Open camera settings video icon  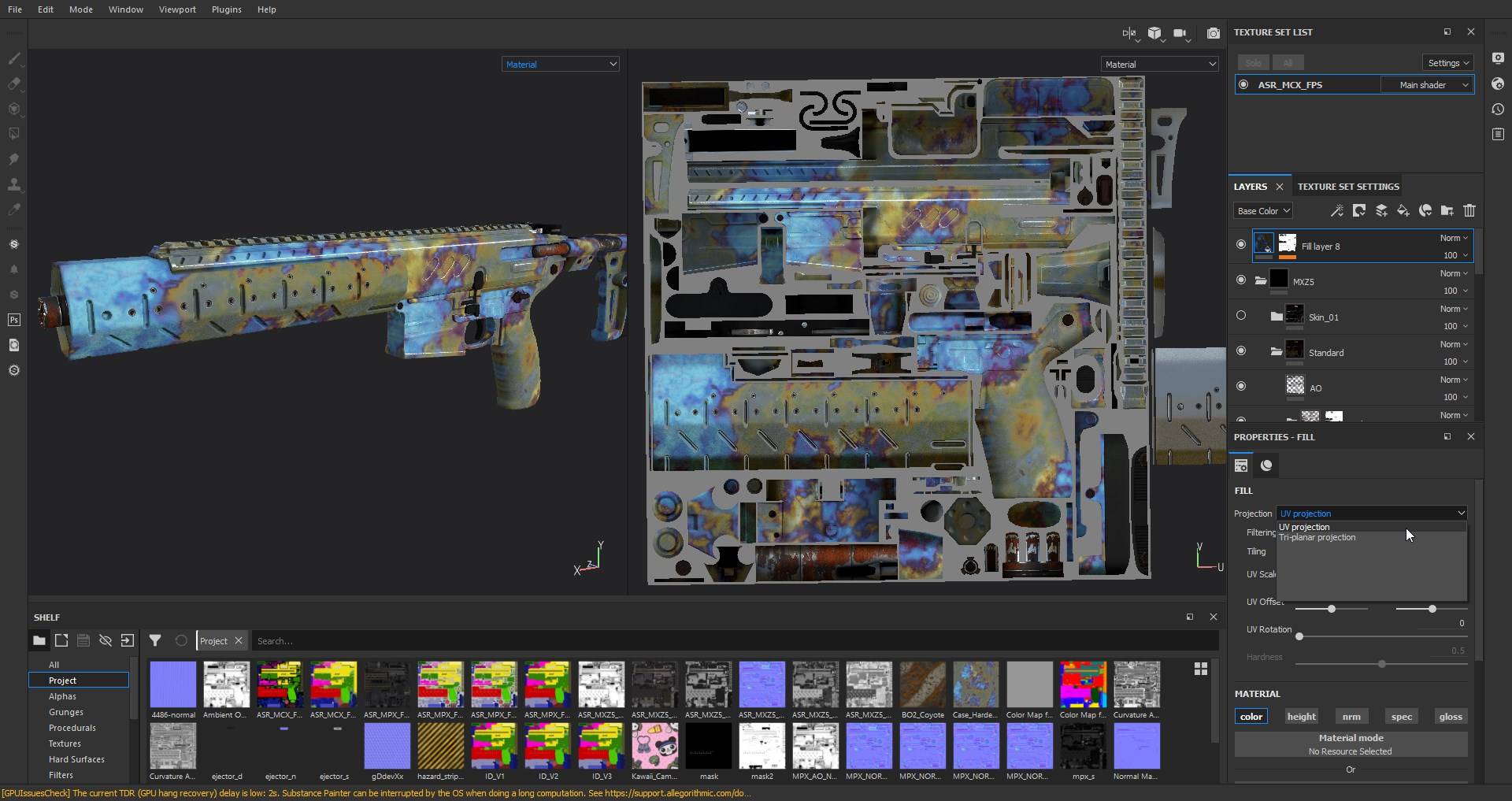click(x=1180, y=33)
